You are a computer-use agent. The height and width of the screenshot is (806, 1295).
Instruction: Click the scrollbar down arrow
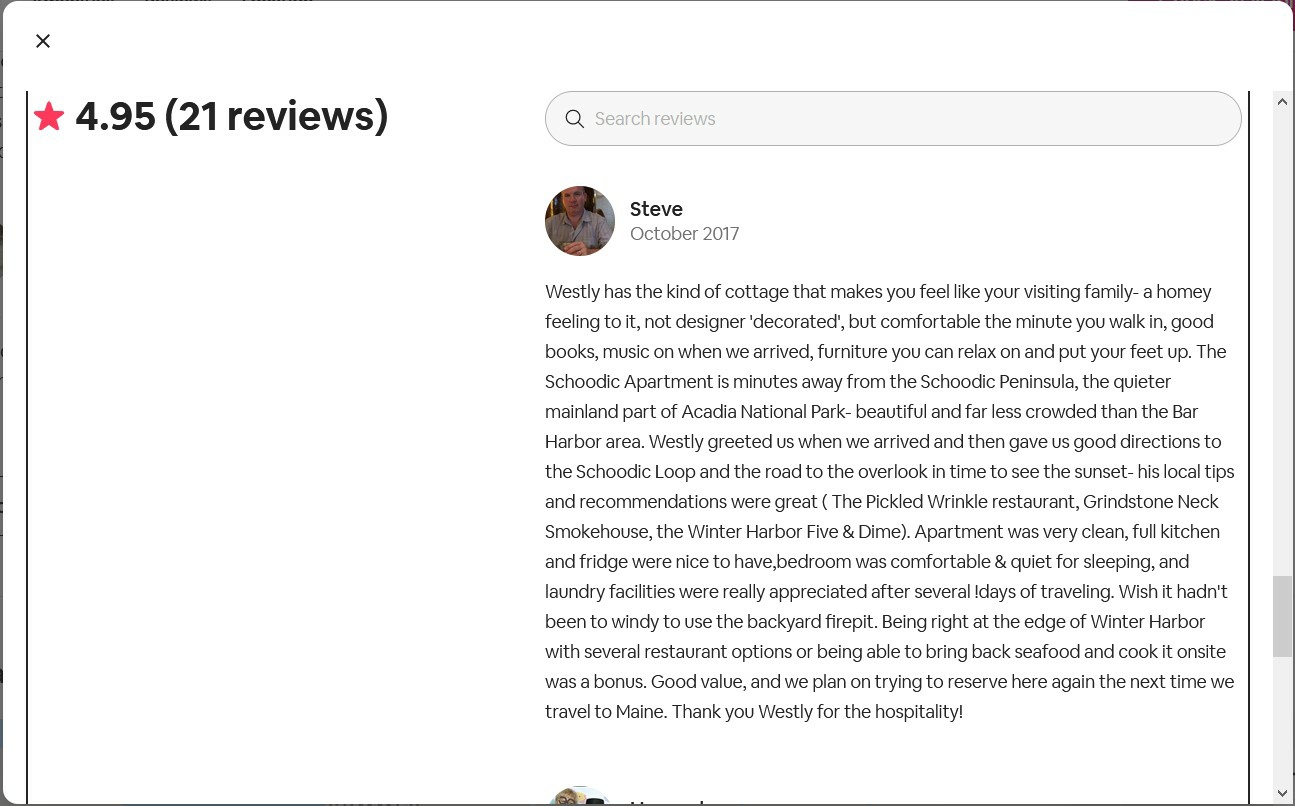pos(1282,793)
